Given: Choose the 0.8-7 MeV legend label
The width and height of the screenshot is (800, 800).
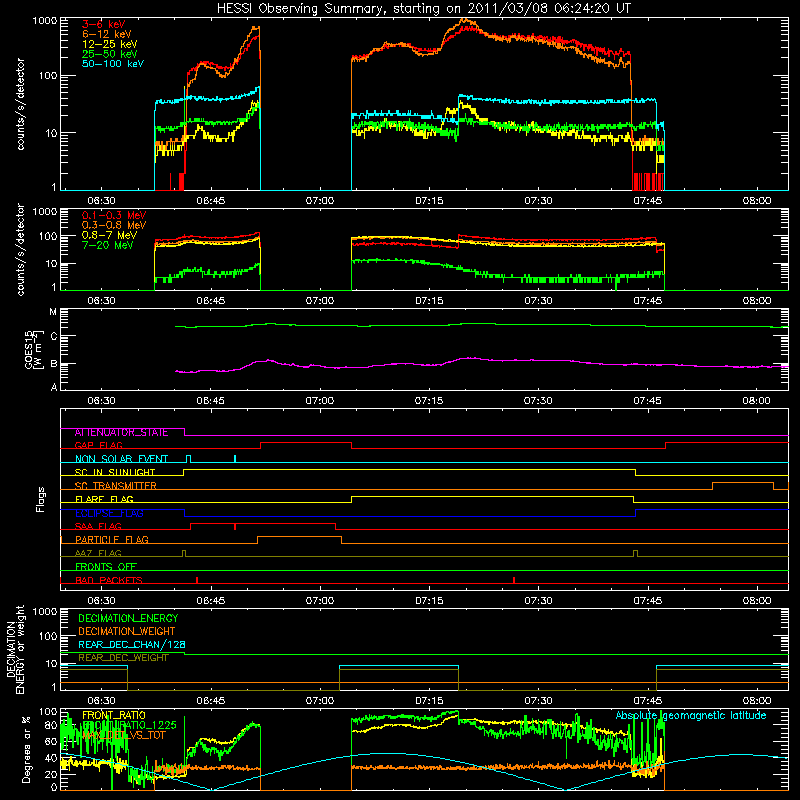Looking at the screenshot, I should 110,235.
